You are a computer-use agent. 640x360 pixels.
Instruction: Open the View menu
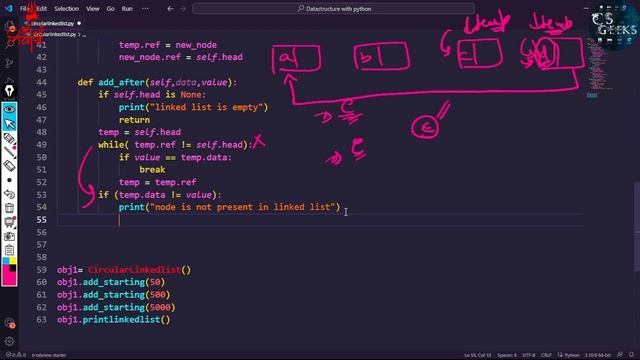pos(93,9)
